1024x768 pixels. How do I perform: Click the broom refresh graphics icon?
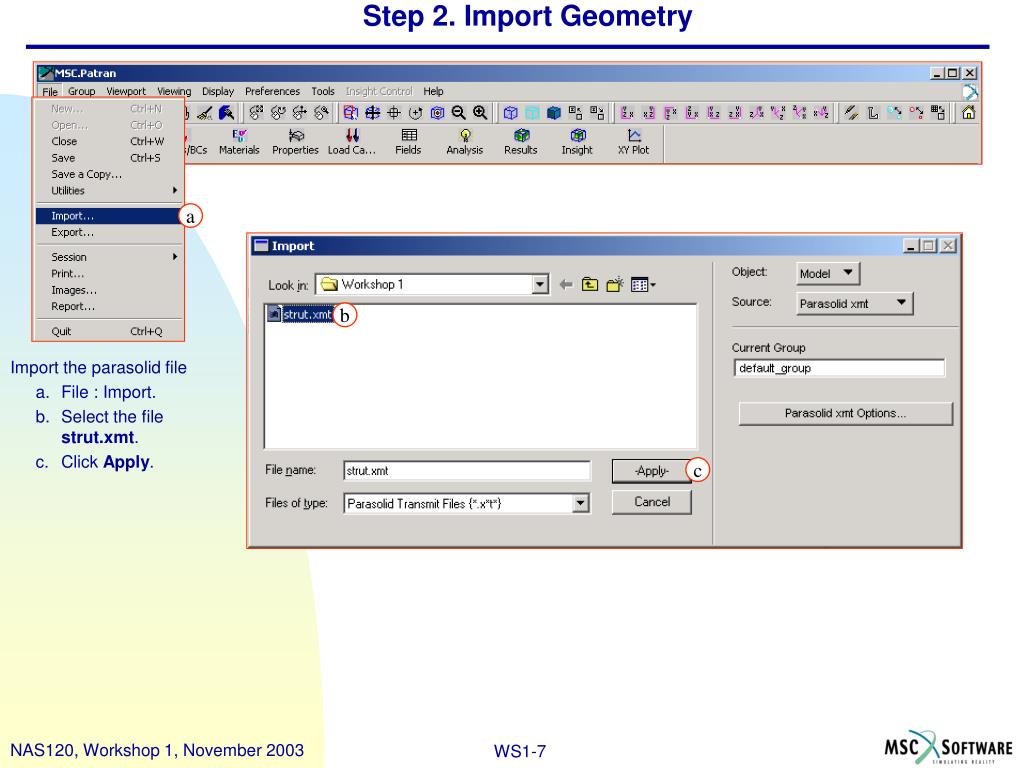click(204, 113)
